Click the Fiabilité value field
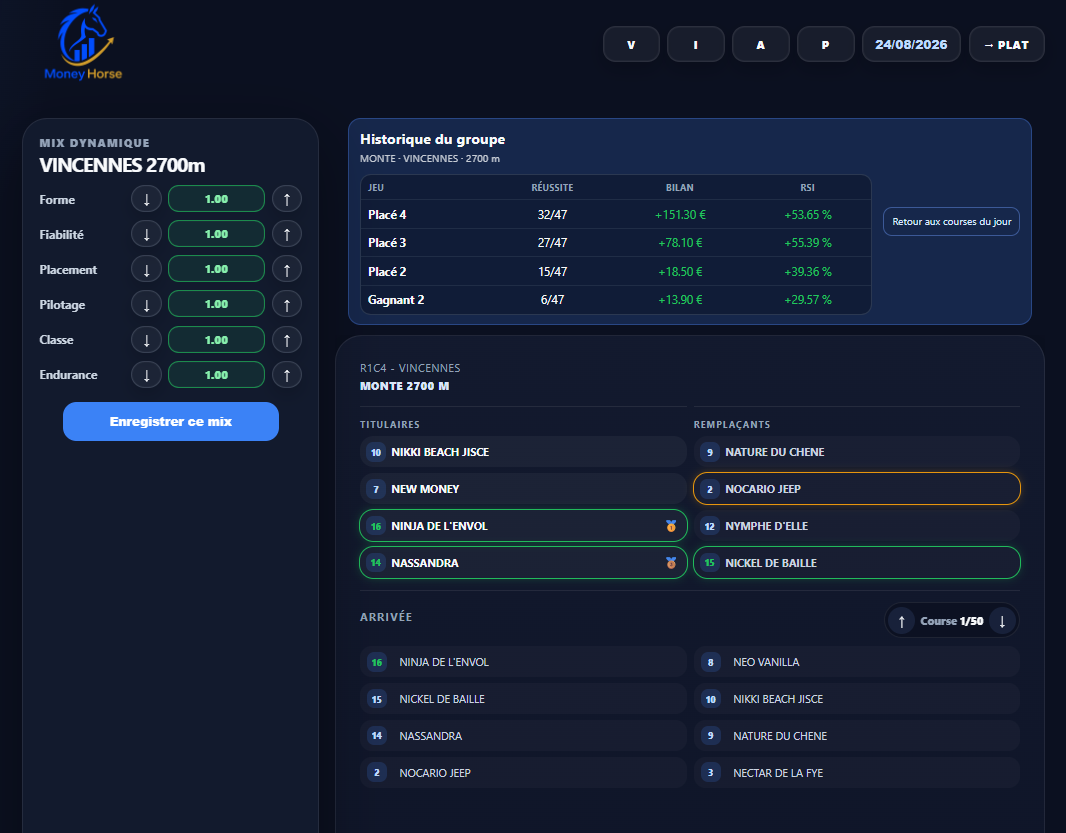Image resolution: width=1066 pixels, height=833 pixels. [x=216, y=234]
